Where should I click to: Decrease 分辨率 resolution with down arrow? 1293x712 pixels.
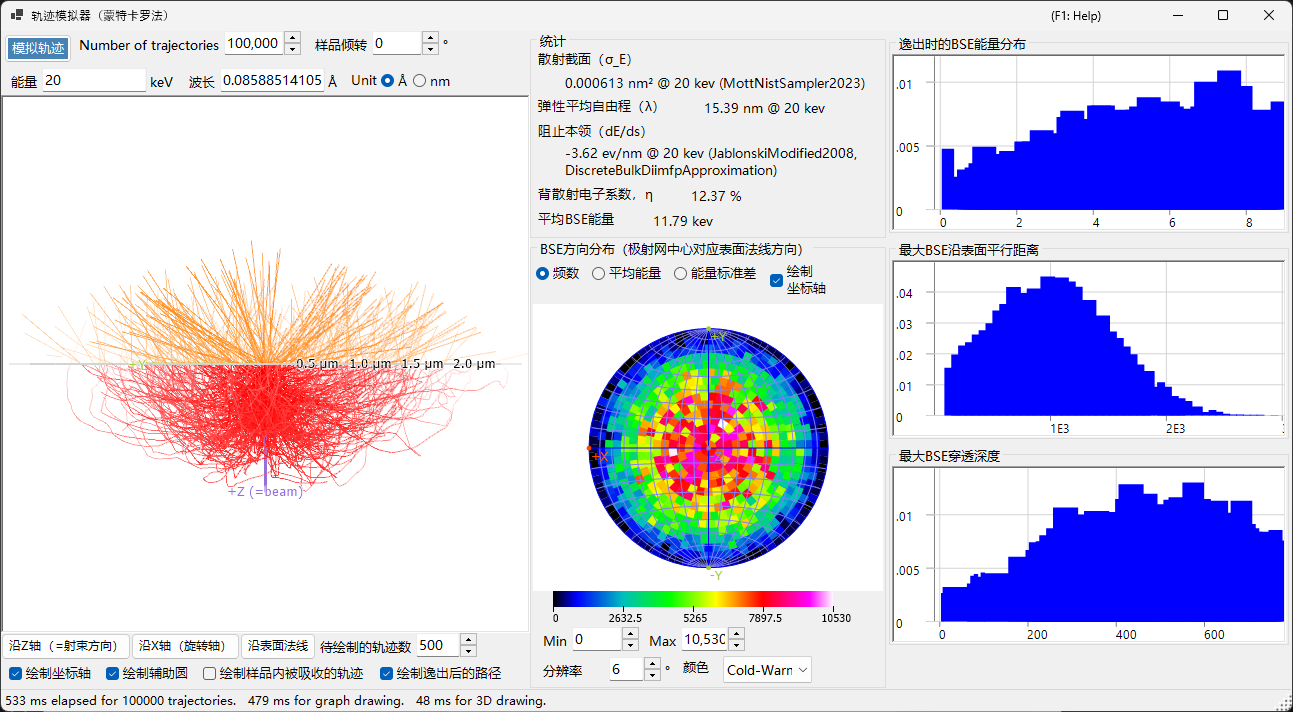tap(653, 675)
